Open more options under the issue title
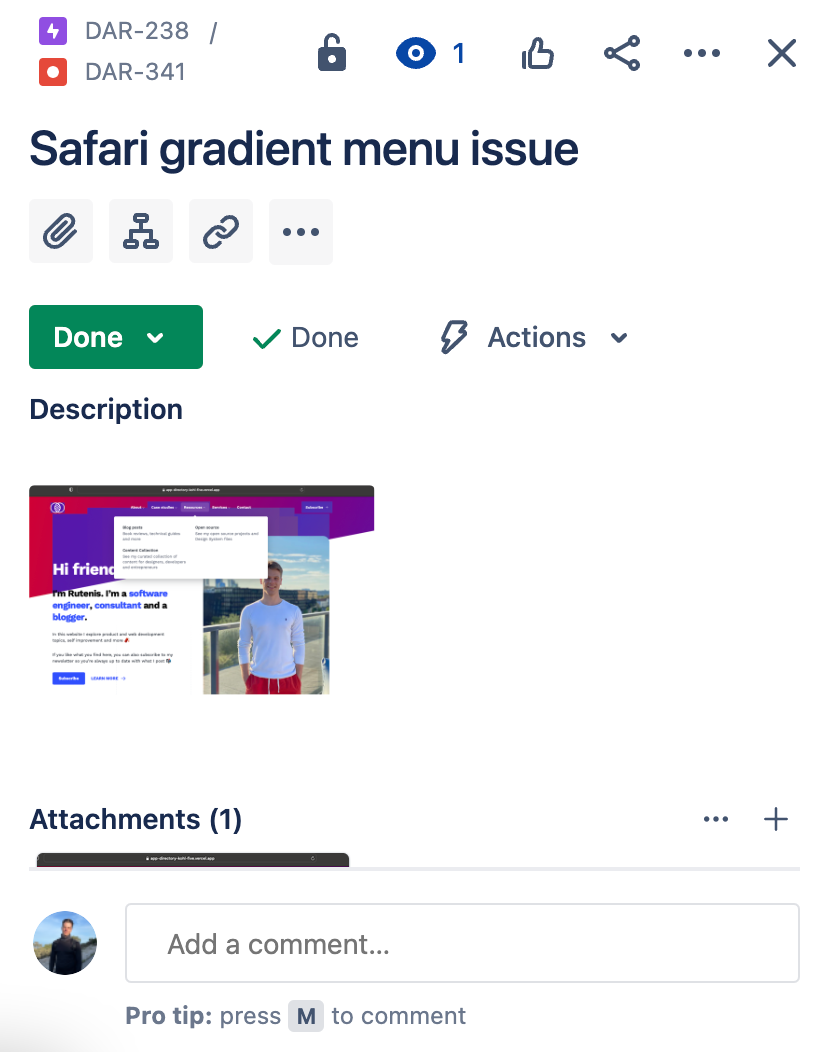 (x=300, y=231)
